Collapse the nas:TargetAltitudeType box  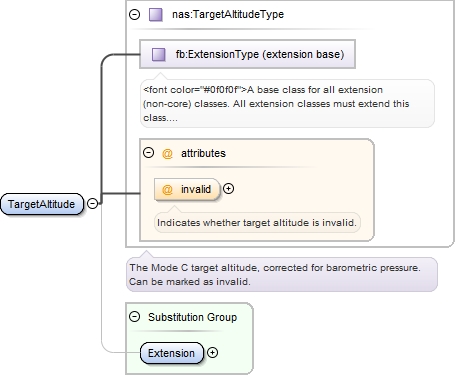(135, 14)
